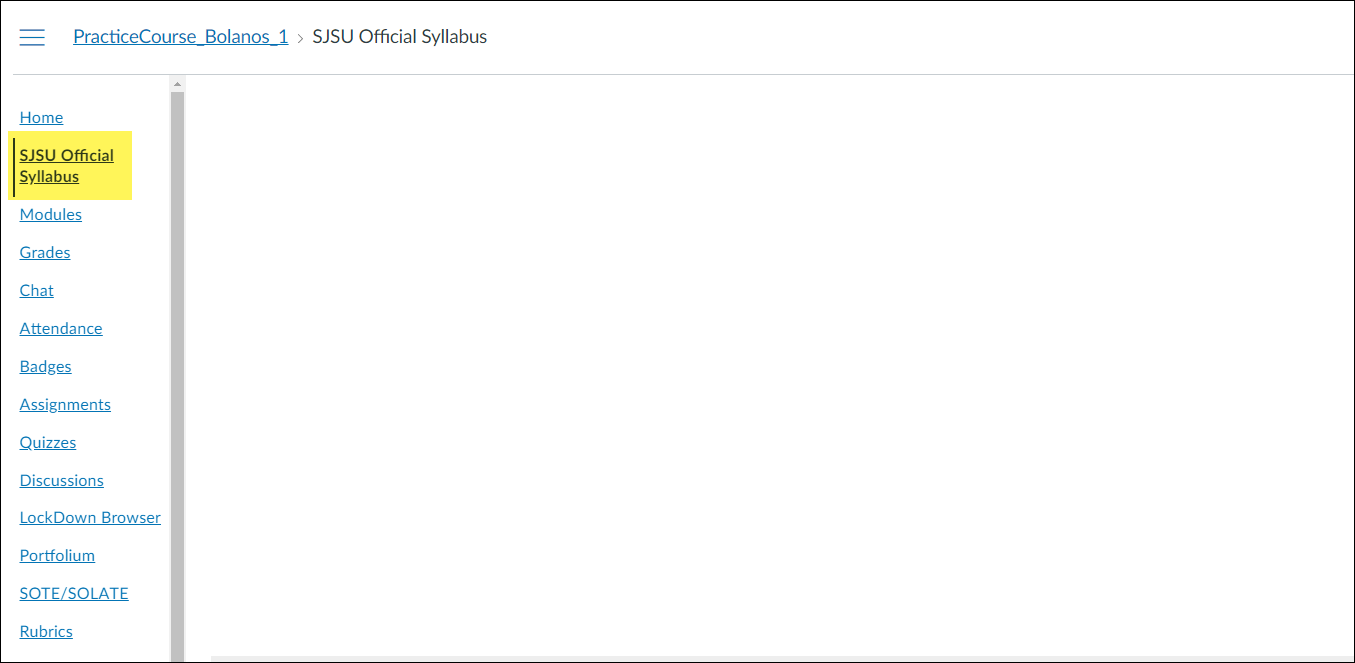
Task: Navigate to the Modules section
Action: click(50, 214)
